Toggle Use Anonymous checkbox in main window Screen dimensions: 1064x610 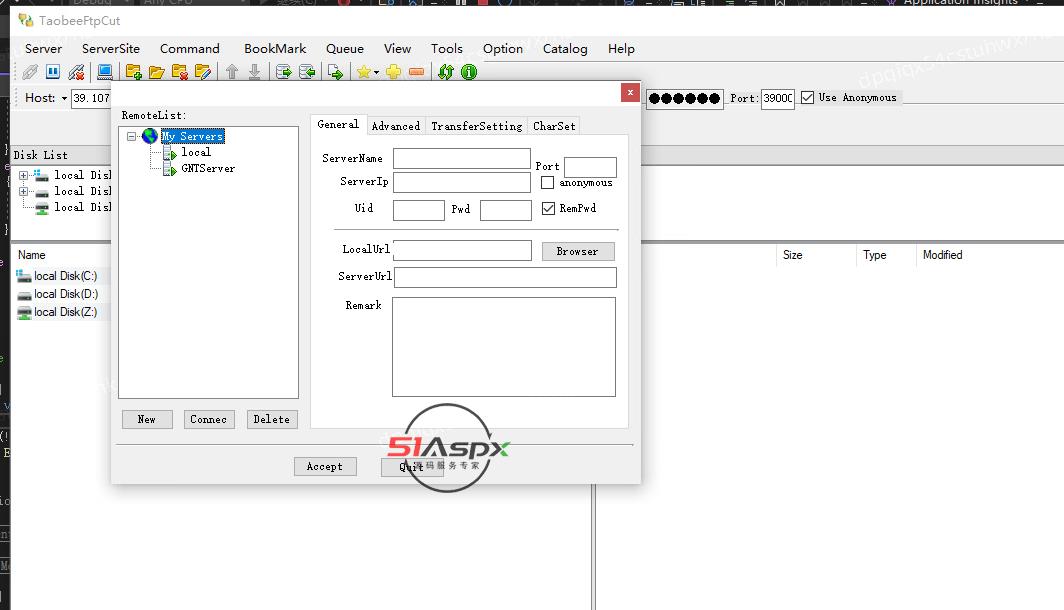pos(808,98)
